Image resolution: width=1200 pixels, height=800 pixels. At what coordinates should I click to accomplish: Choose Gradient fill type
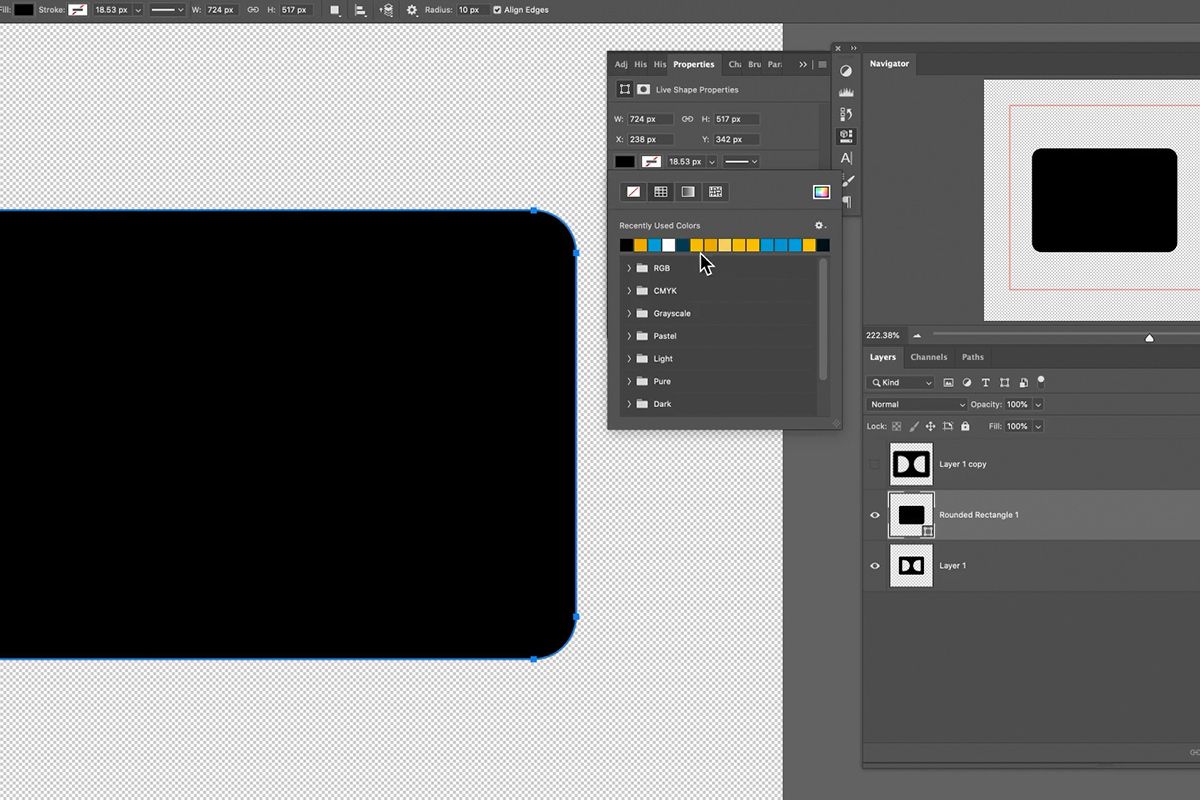pyautogui.click(x=688, y=192)
